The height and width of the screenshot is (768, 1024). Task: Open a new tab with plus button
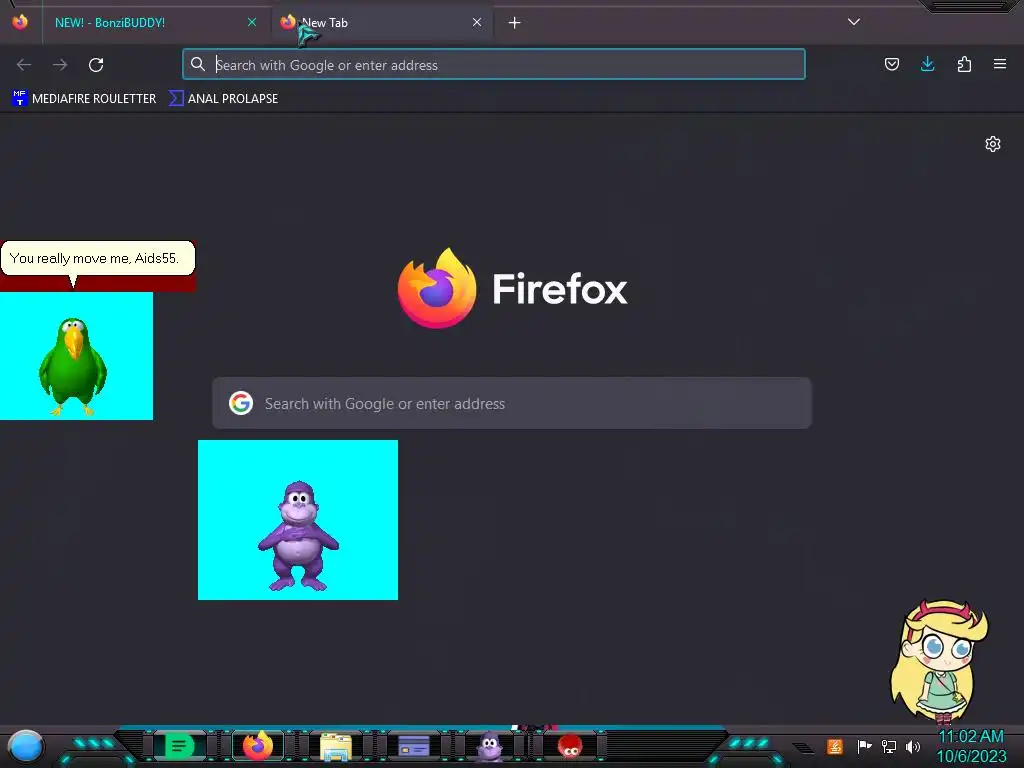coord(515,23)
